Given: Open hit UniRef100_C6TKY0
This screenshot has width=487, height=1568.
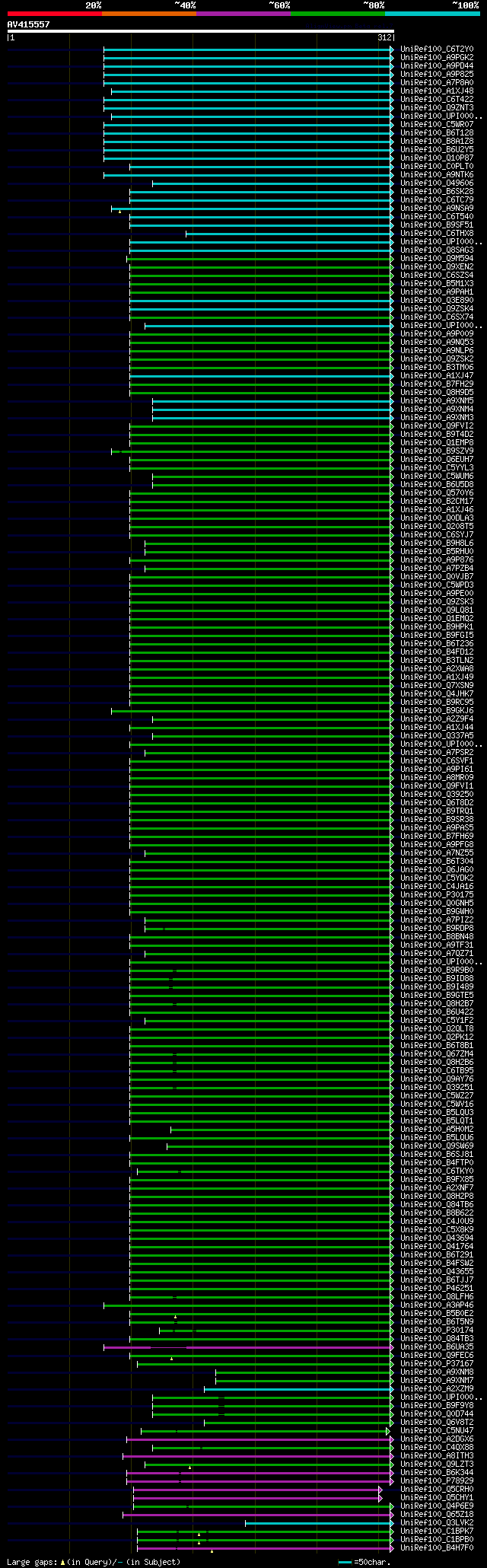Looking at the screenshot, I should 437,1171.
